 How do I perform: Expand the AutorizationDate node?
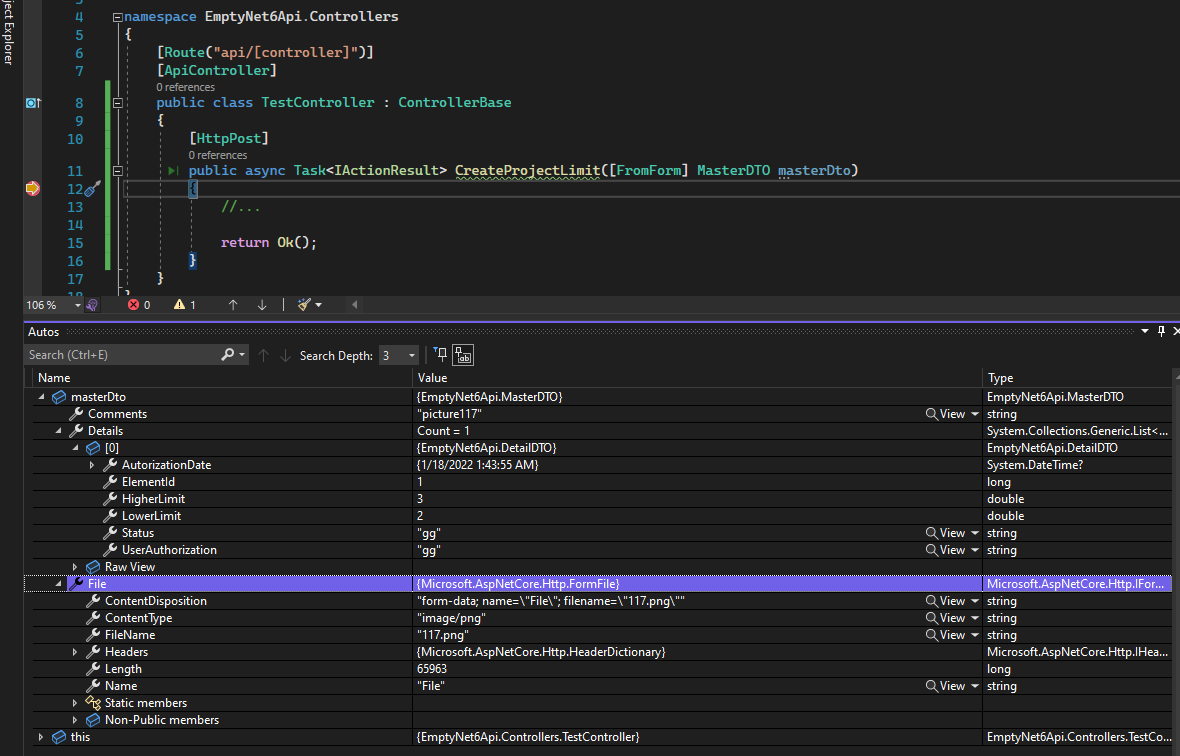(x=92, y=465)
